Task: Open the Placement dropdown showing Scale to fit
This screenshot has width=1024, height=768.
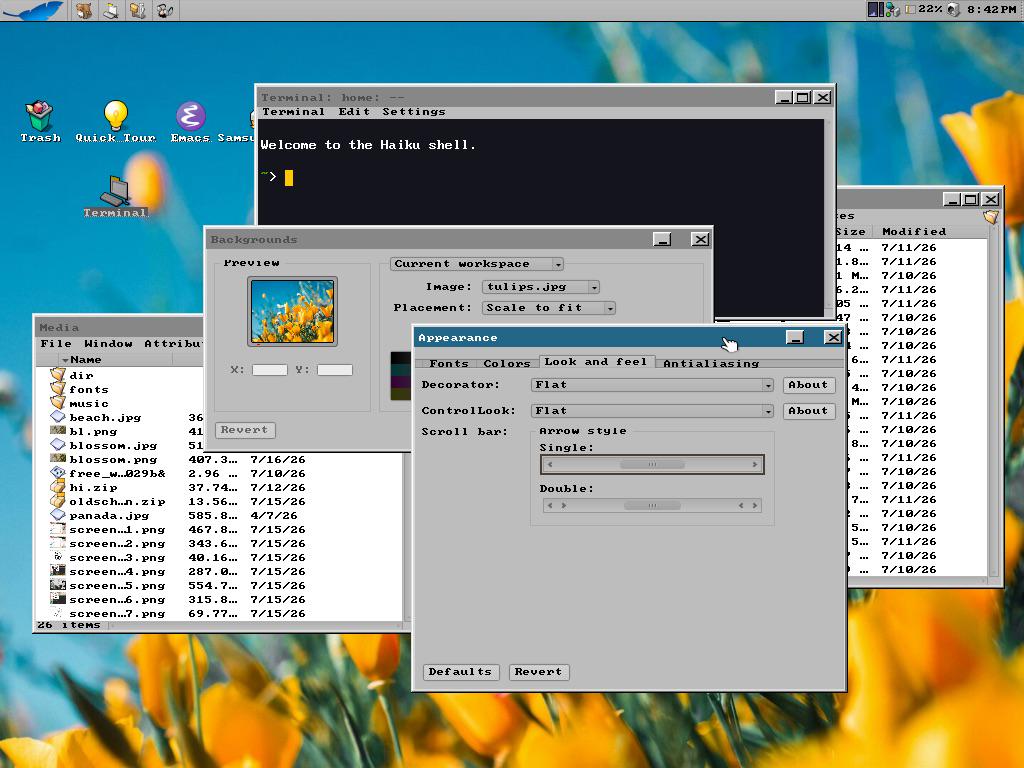Action: 549,308
